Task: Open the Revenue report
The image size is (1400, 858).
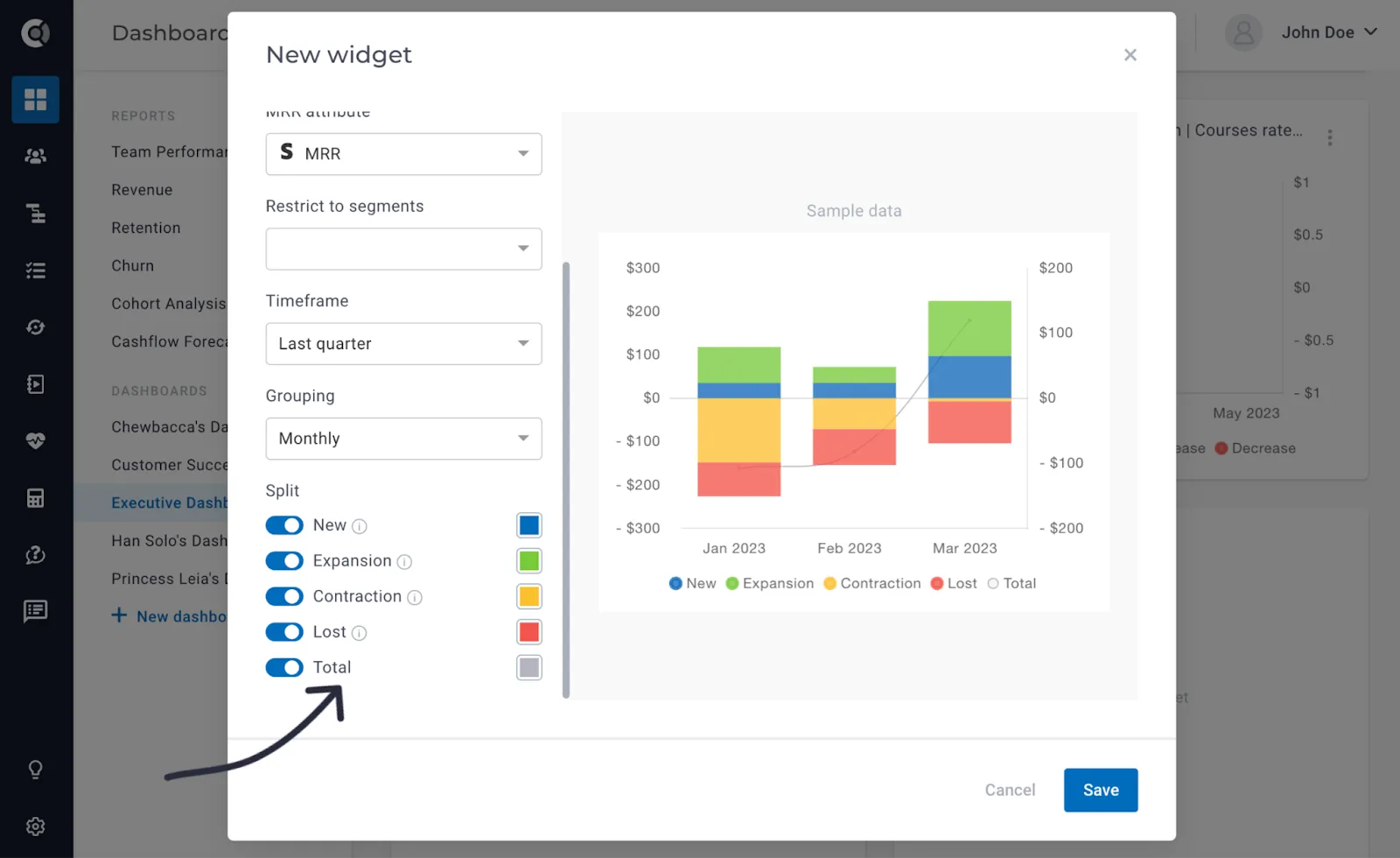Action: pos(142,190)
